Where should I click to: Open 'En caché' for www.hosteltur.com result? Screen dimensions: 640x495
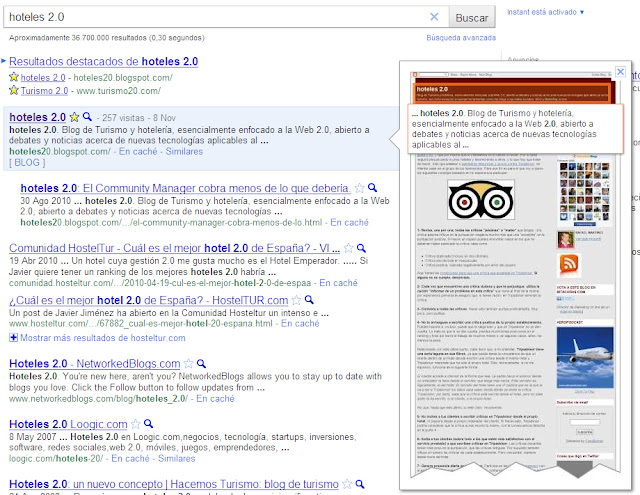(300, 324)
